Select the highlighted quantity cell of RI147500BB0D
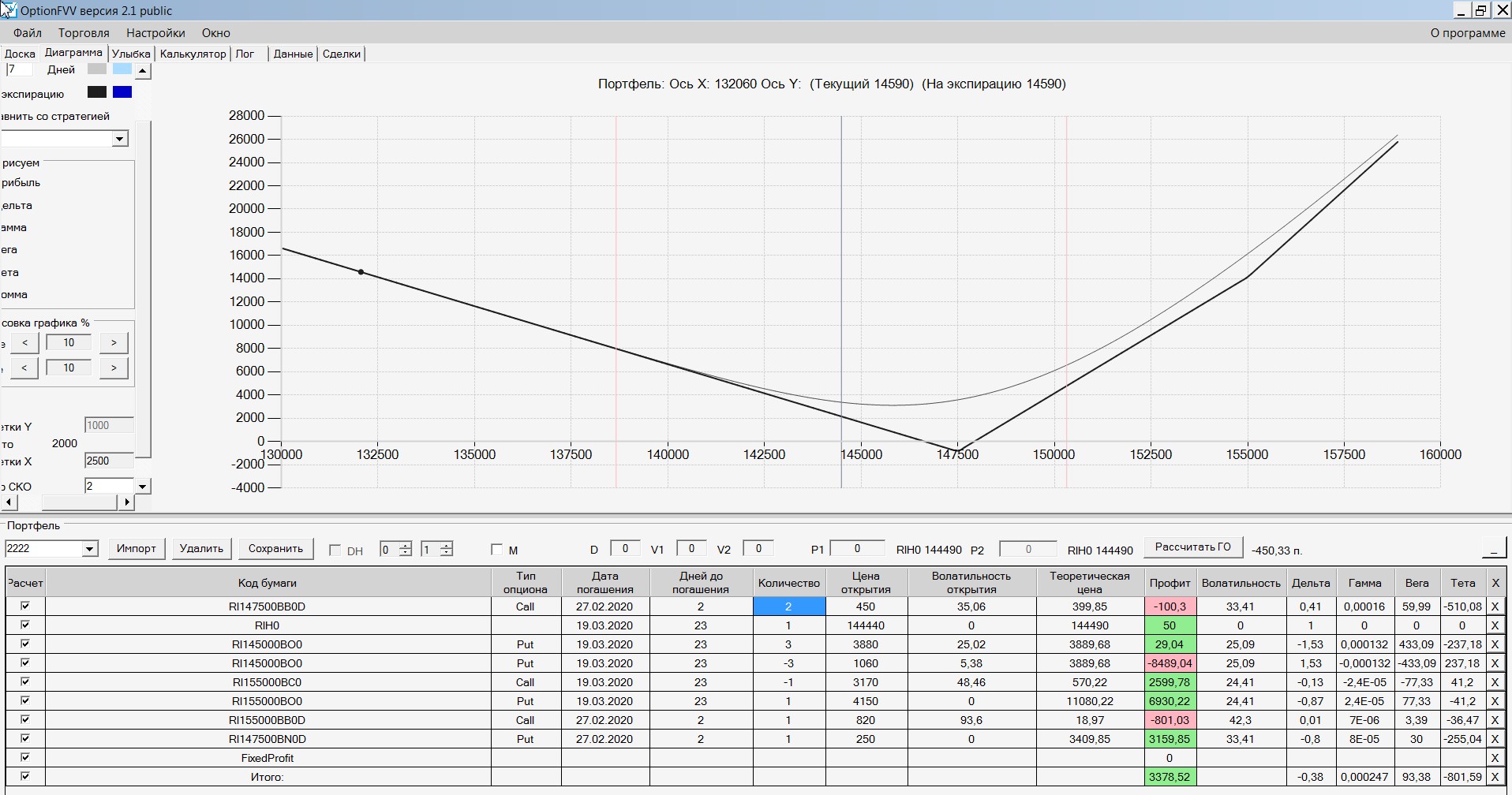1512x795 pixels. tap(789, 607)
